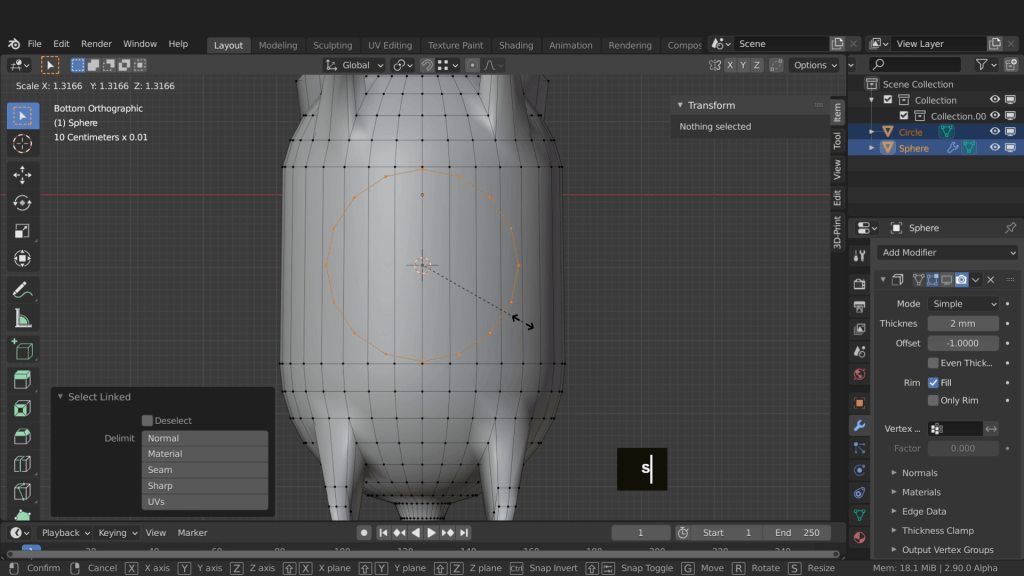Select the Annotate pencil tool
This screenshot has height=576, width=1024.
(22, 290)
